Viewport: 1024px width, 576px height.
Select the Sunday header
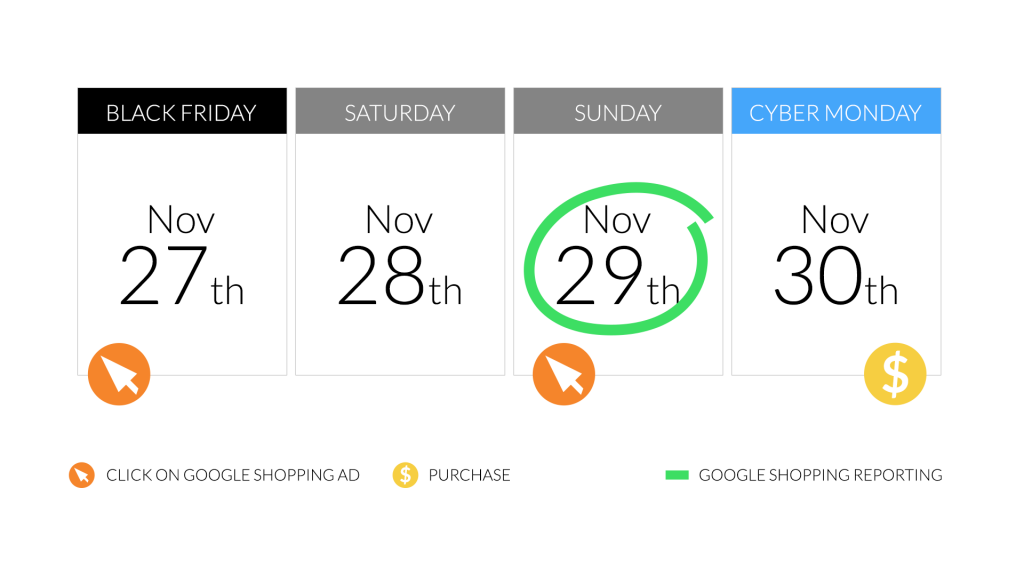pos(618,111)
